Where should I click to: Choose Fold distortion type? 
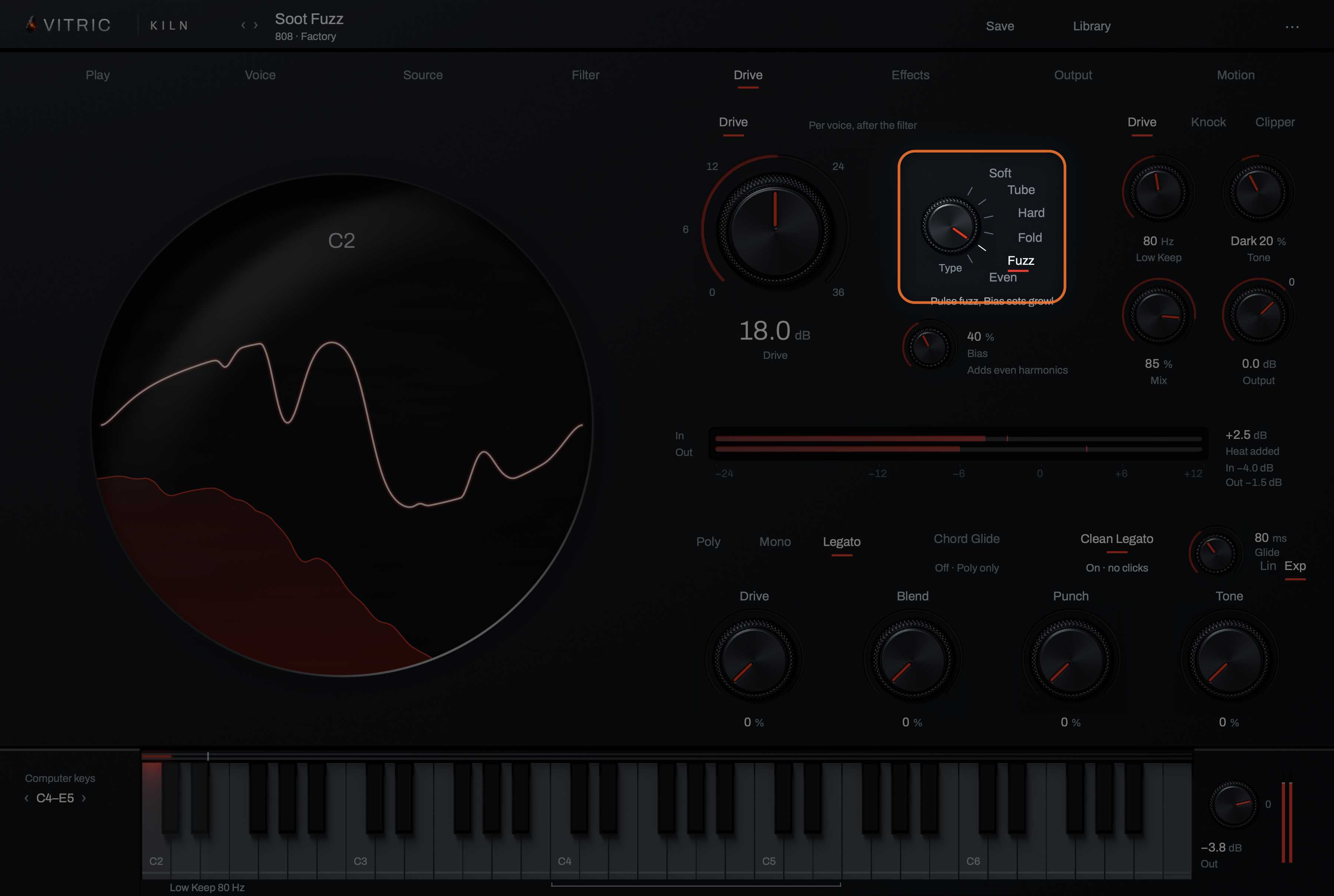[x=1029, y=237]
